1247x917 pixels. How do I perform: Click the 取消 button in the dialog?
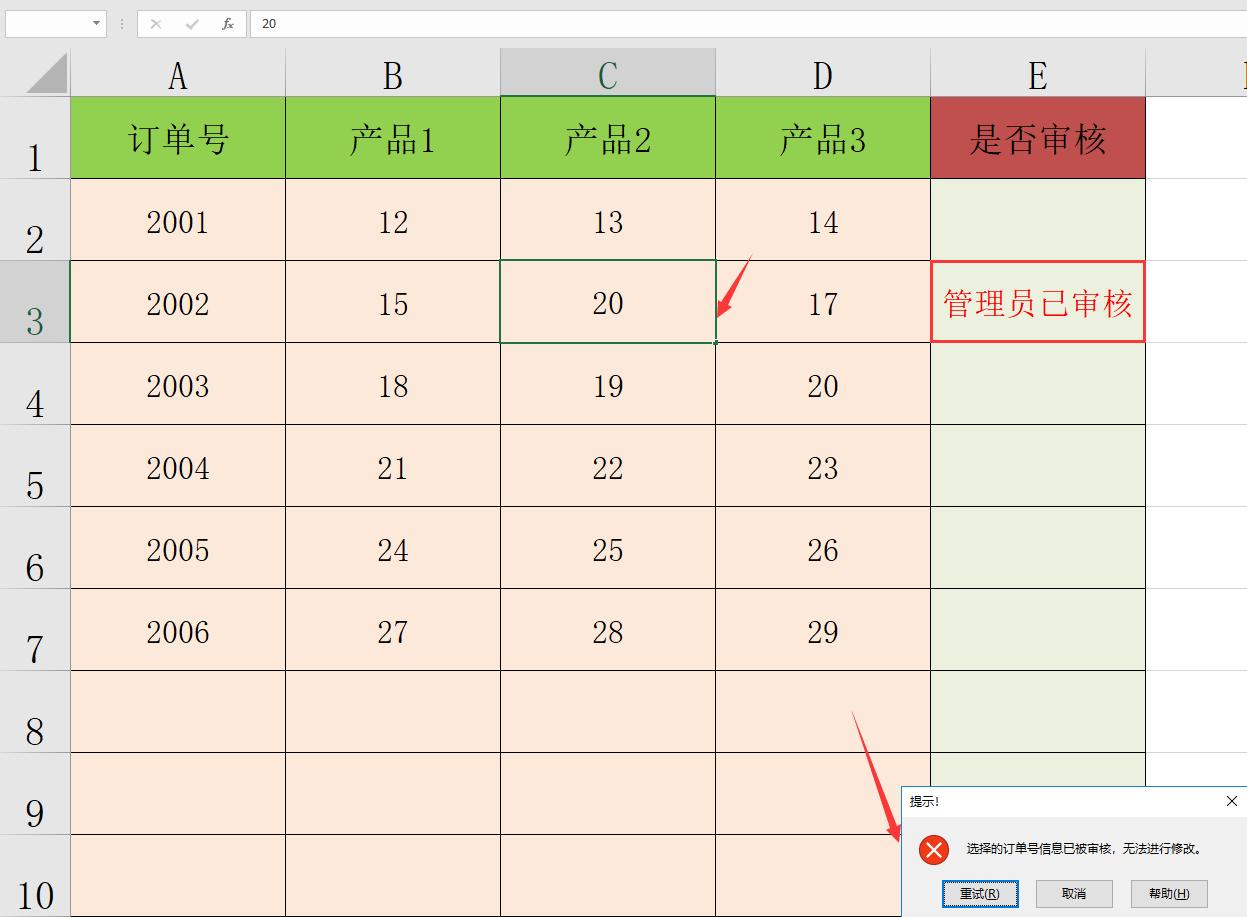pos(1074,894)
